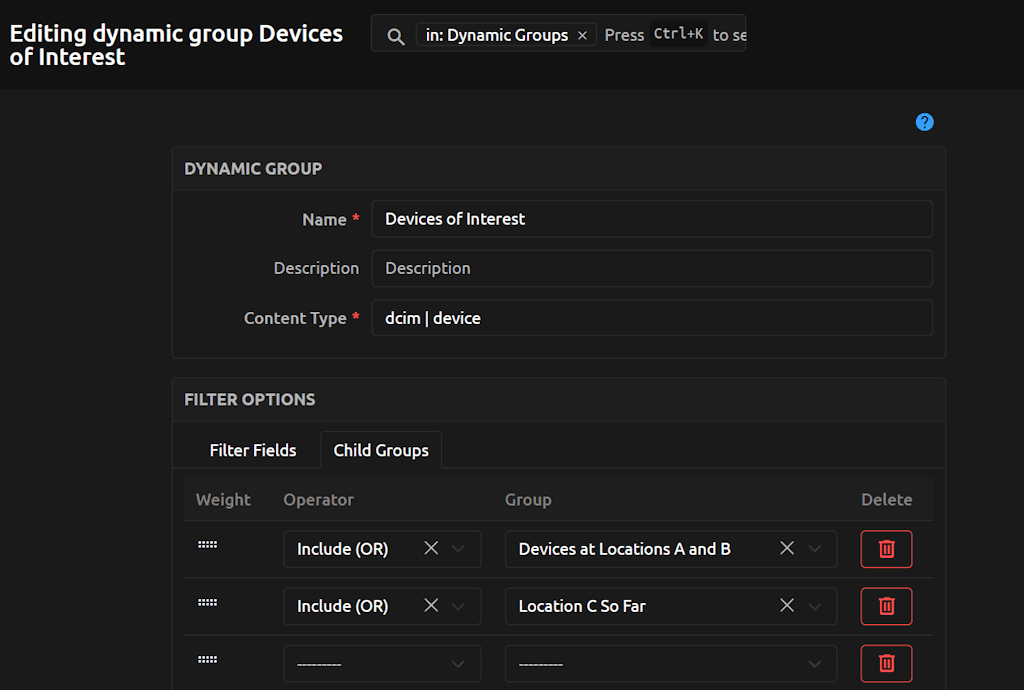The height and width of the screenshot is (690, 1024).
Task: Switch to the Filter Fields tab
Action: [x=253, y=450]
